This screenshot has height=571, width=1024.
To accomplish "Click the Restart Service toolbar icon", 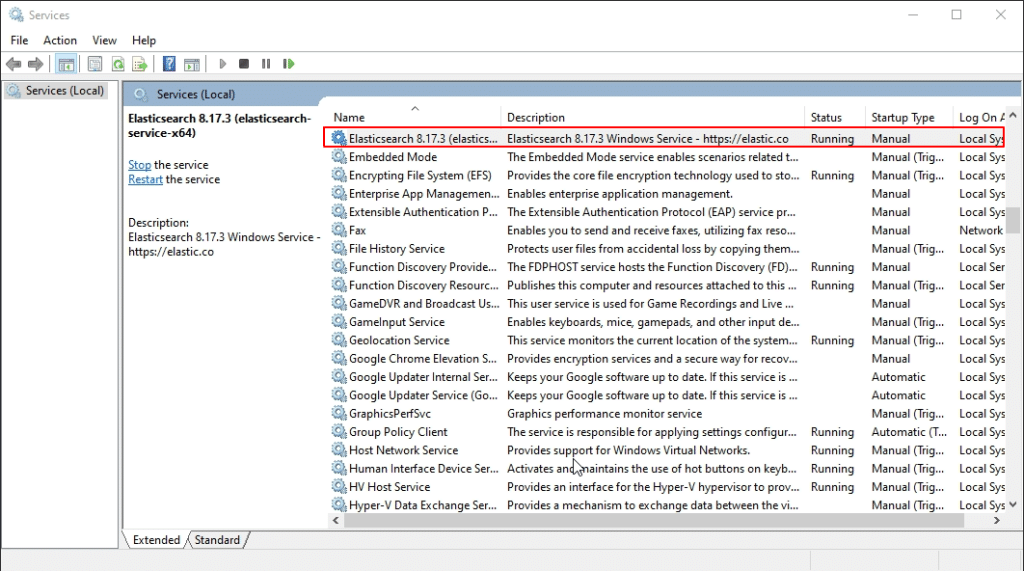I will (x=289, y=64).
